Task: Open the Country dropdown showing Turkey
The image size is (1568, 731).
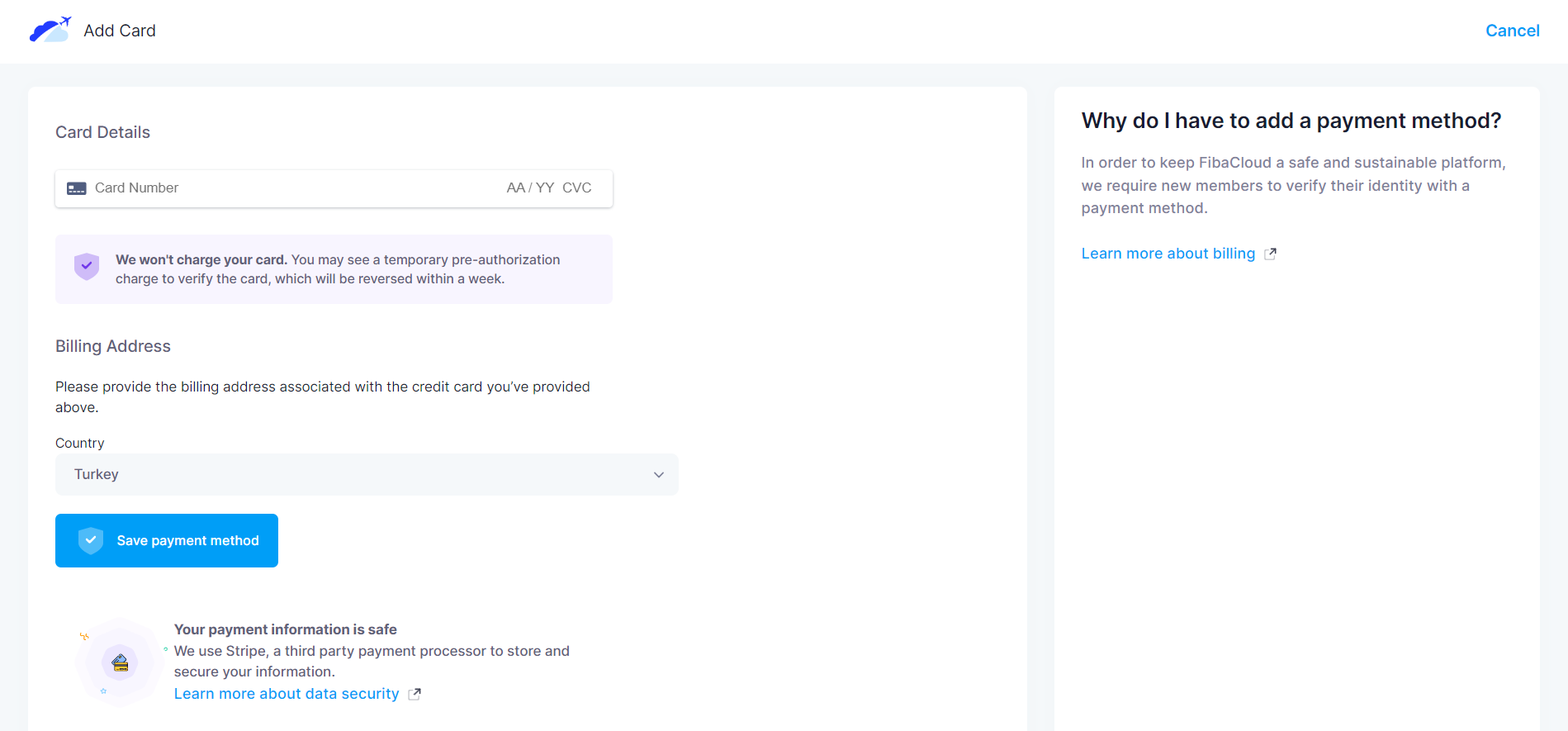Action: [x=367, y=474]
